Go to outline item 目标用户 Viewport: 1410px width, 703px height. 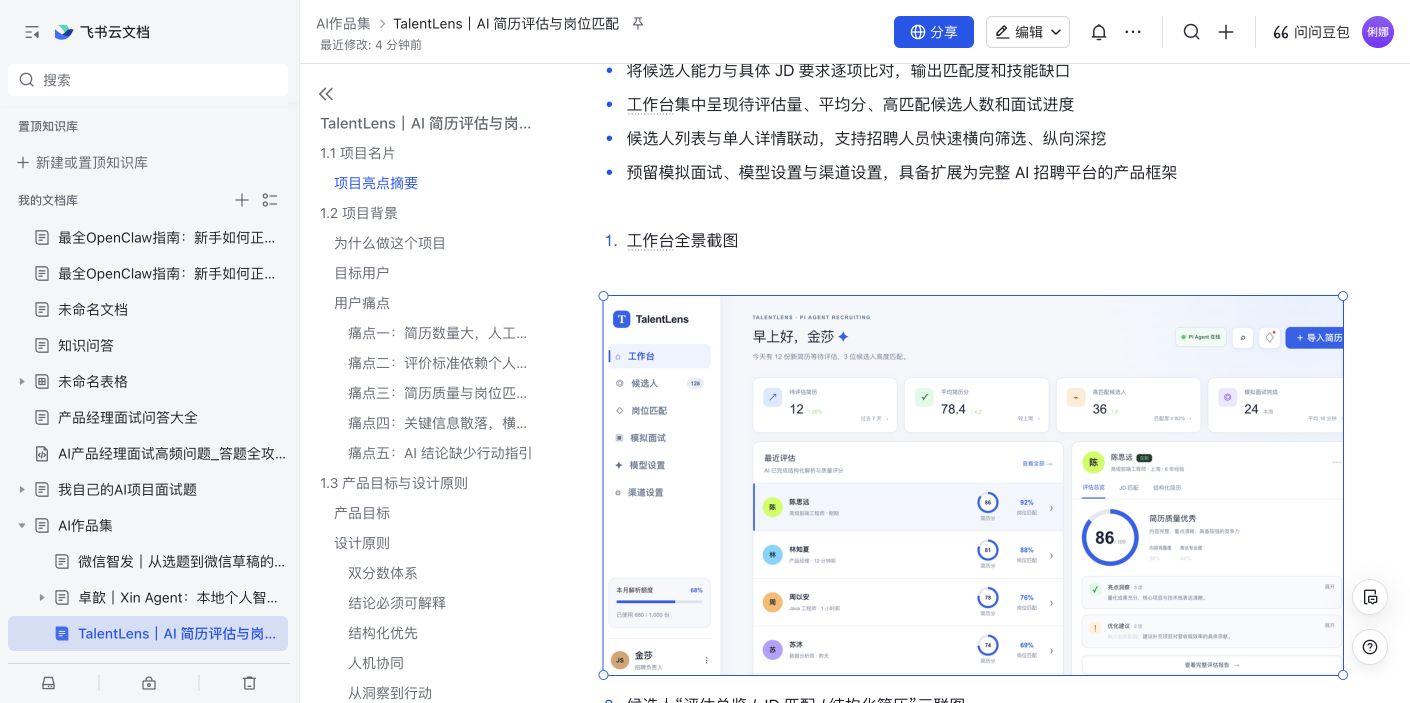click(361, 273)
